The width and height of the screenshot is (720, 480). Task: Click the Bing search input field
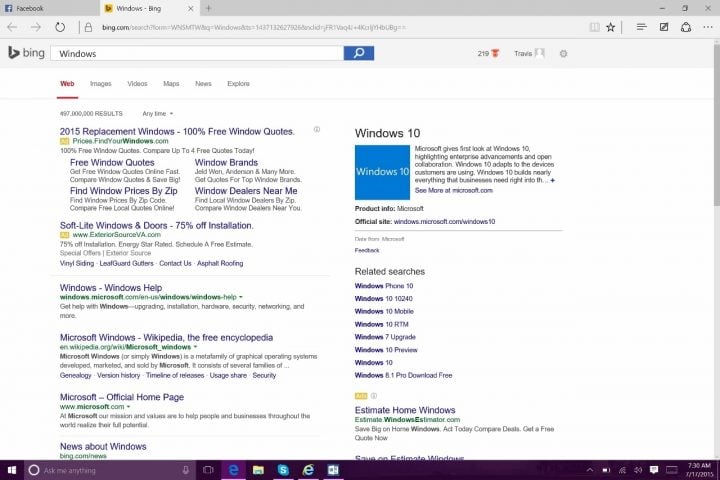coord(197,53)
